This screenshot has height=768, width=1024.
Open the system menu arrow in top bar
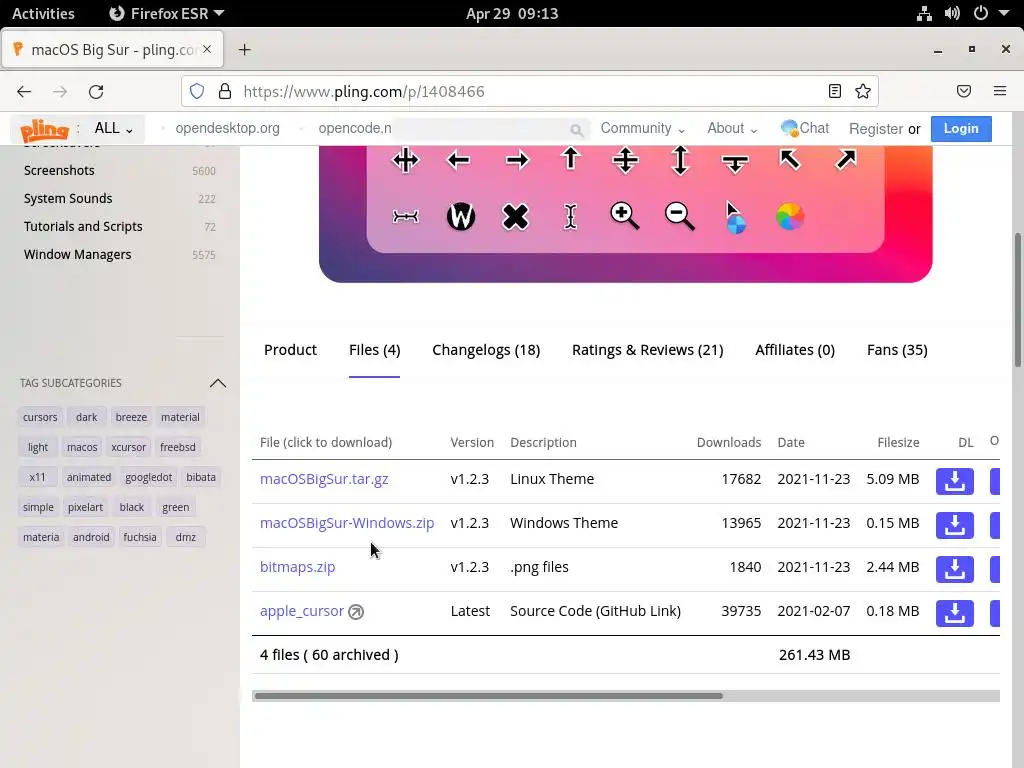pyautogui.click(x=1004, y=13)
